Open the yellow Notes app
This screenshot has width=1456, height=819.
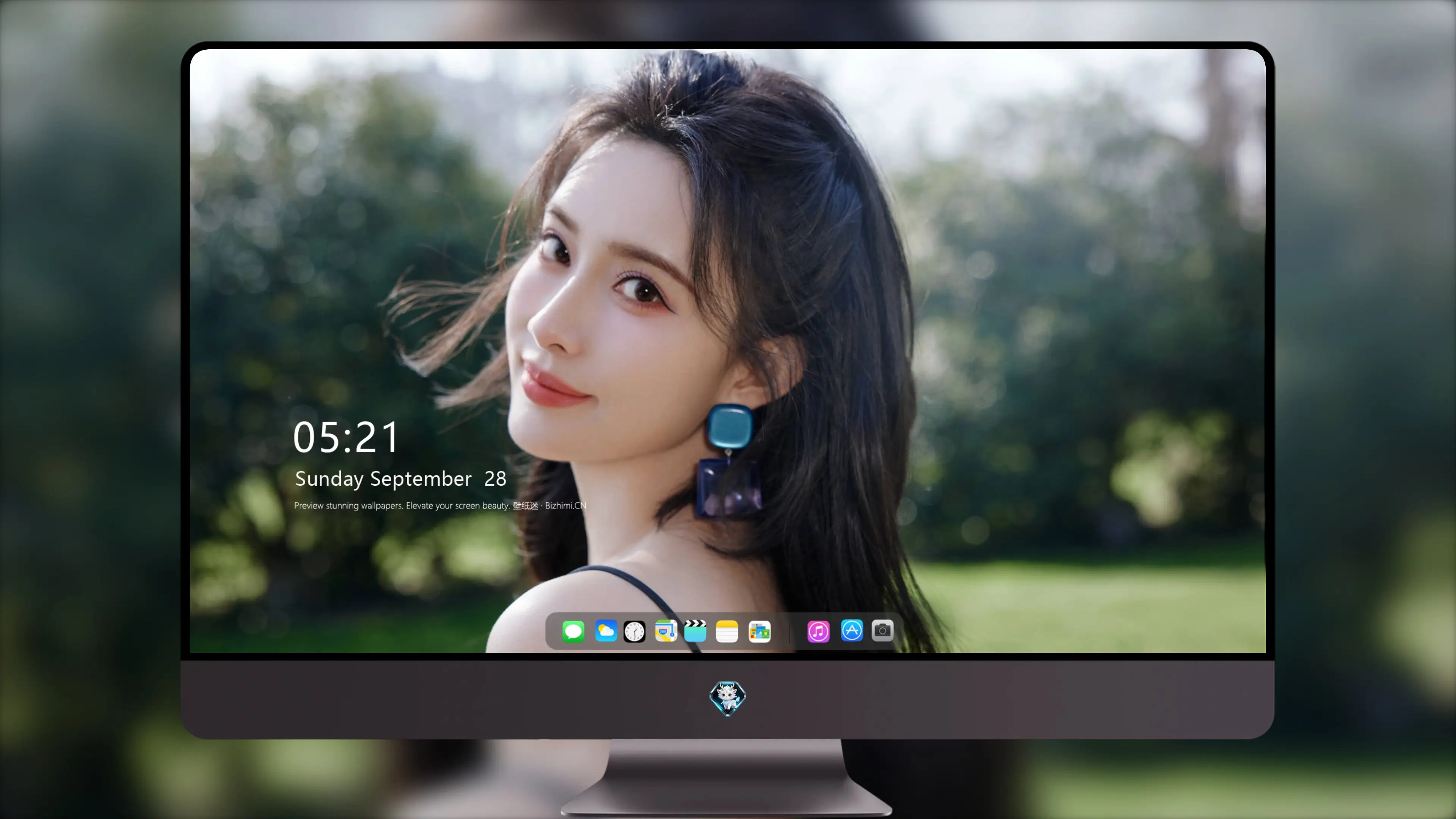tap(727, 631)
